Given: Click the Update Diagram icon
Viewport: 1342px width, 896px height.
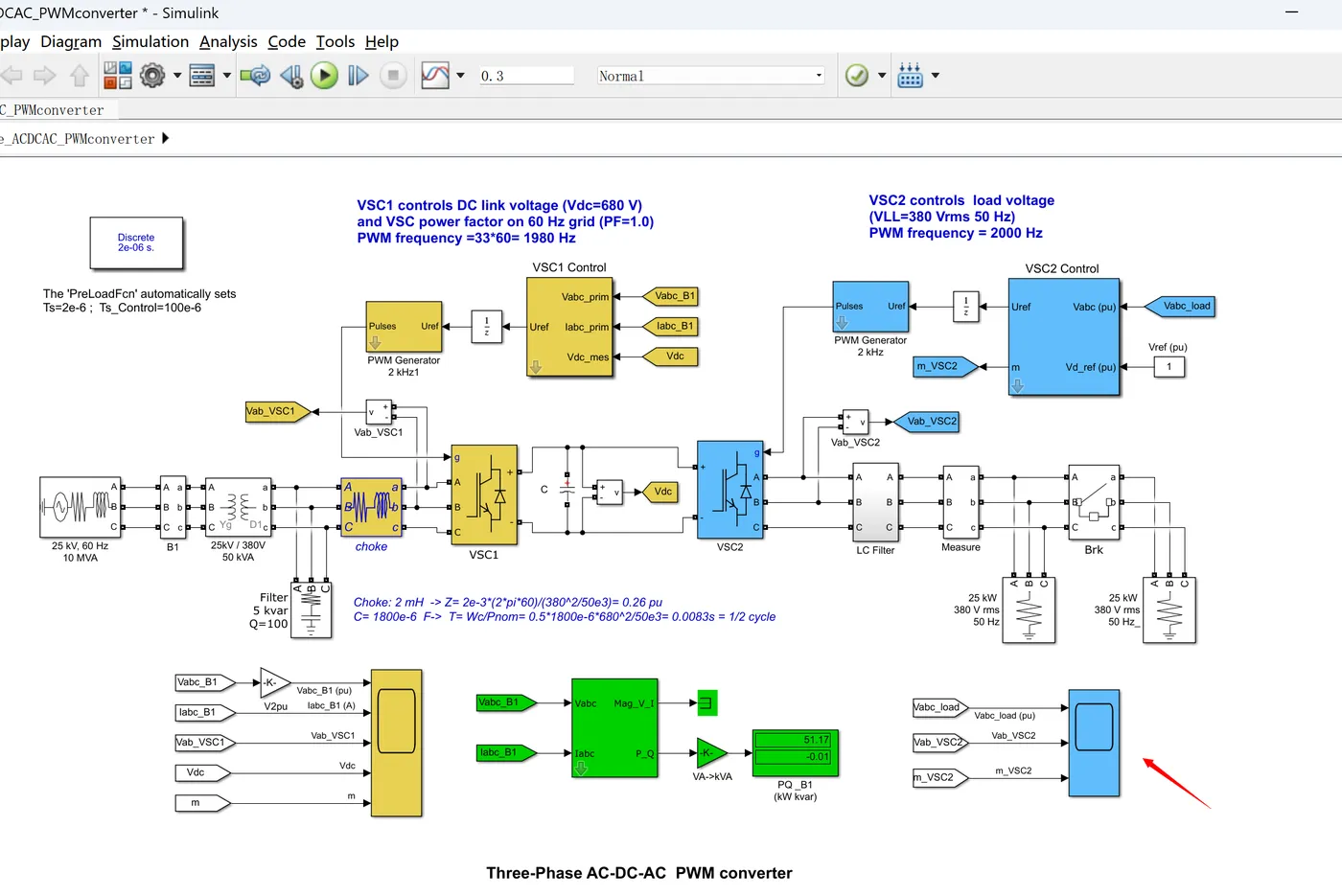Looking at the screenshot, I should (255, 76).
